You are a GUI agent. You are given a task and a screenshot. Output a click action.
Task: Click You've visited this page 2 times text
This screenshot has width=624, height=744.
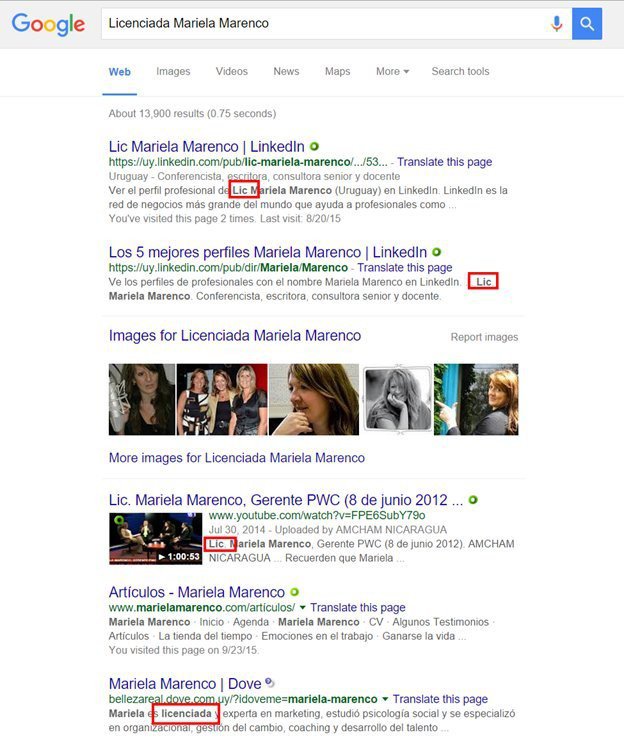224,219
